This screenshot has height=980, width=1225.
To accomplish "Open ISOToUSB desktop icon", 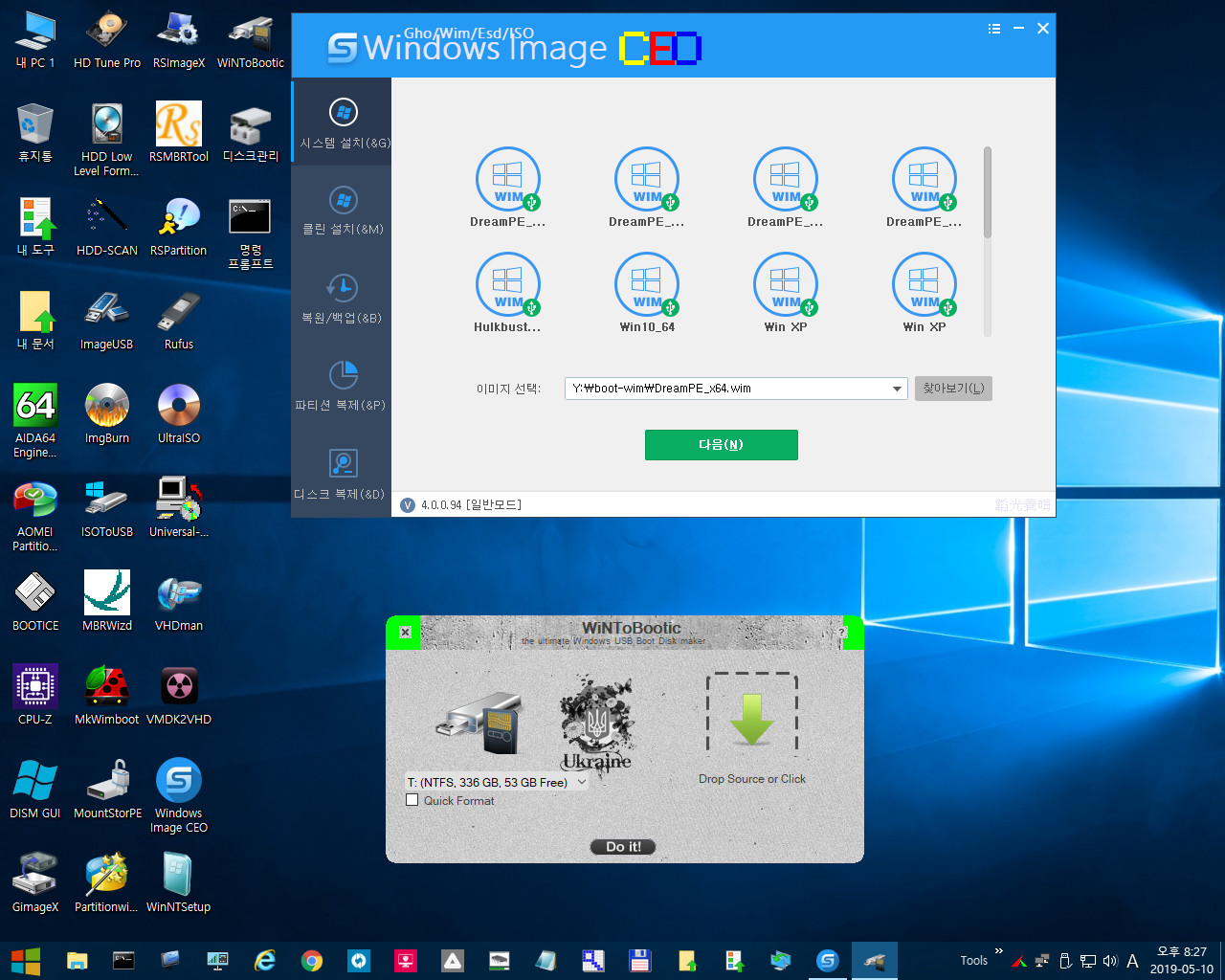I will tap(107, 508).
